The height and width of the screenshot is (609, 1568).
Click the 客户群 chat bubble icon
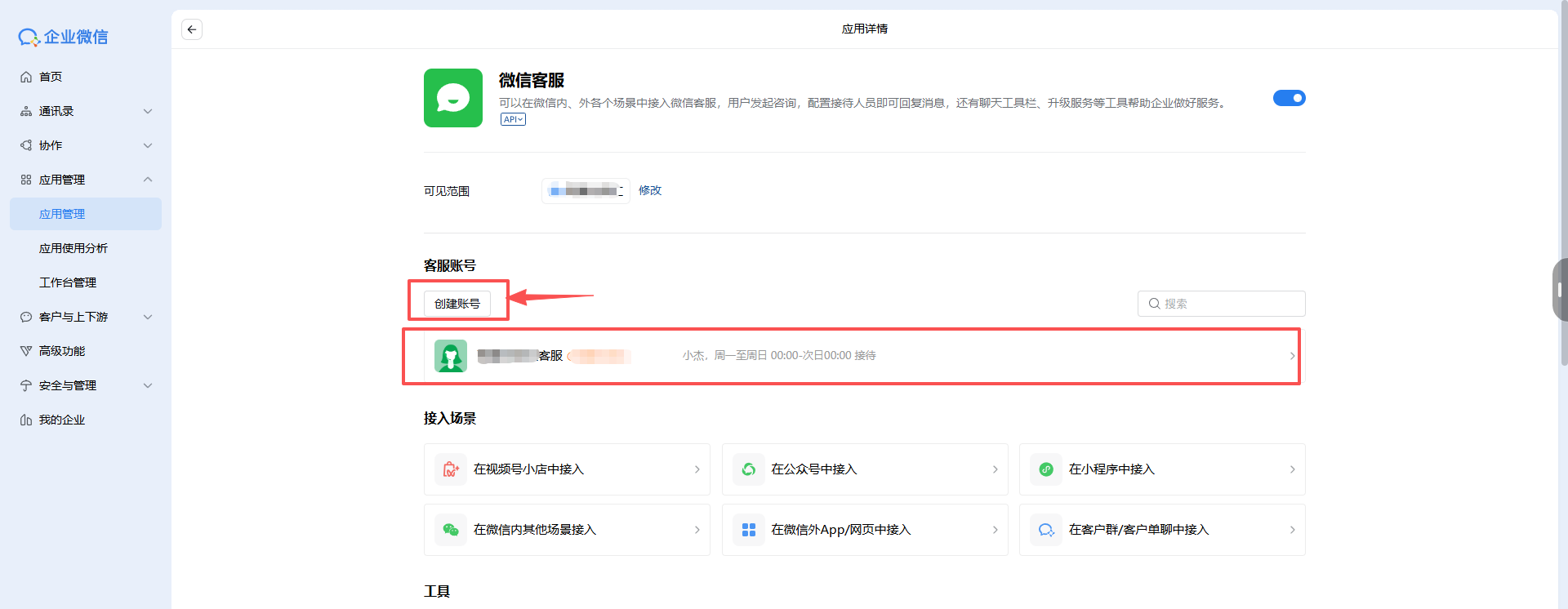(x=1046, y=530)
